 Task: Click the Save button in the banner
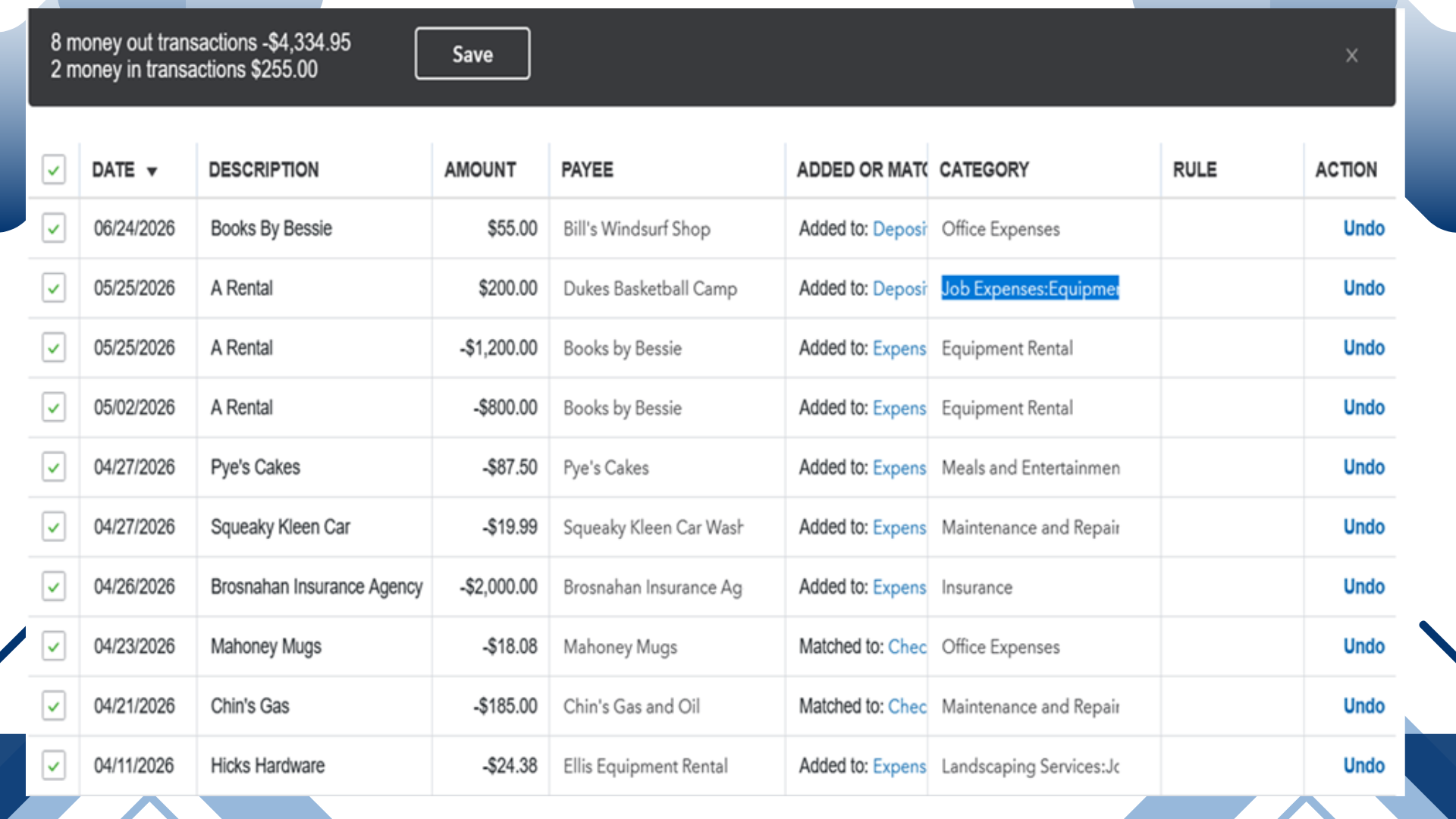pos(472,54)
